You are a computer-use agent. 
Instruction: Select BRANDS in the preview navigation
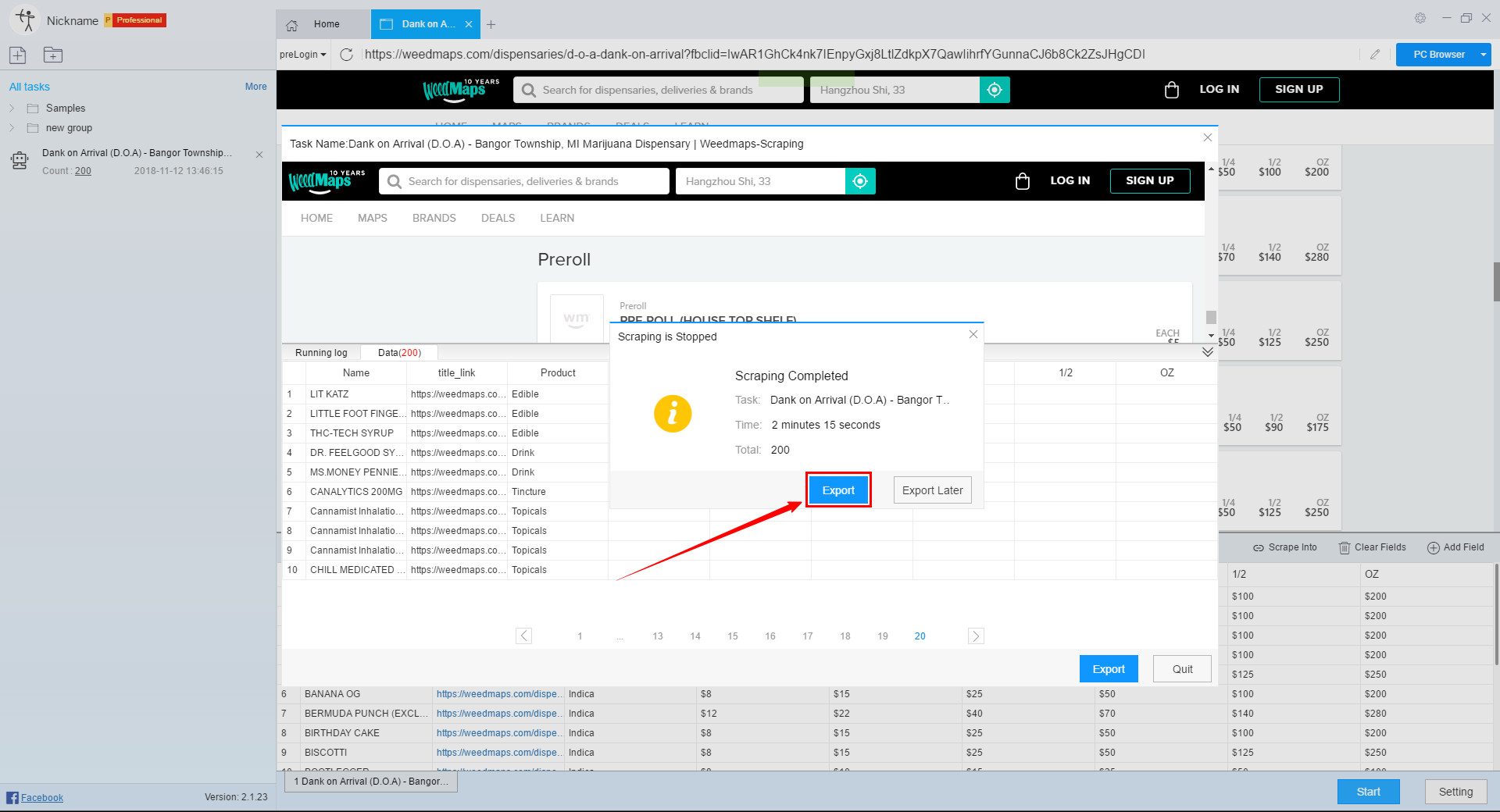pyautogui.click(x=434, y=218)
